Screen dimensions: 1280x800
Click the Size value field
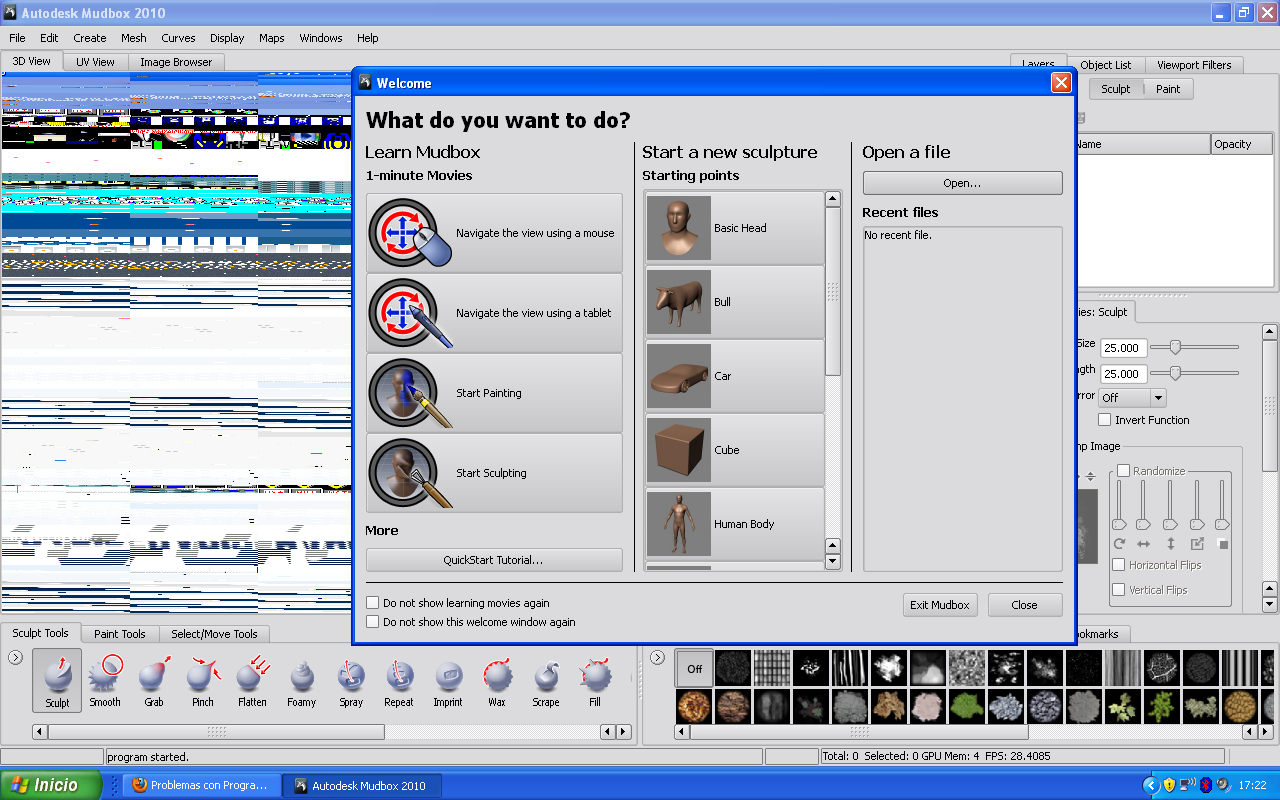click(1122, 348)
